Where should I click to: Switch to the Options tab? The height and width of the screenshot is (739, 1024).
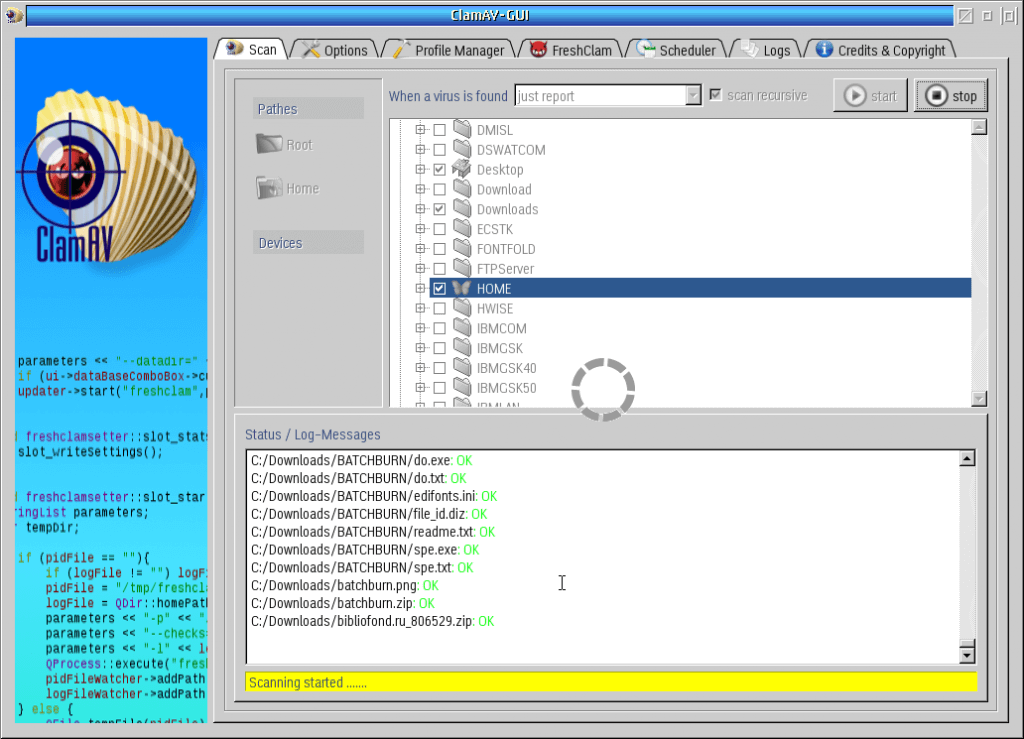[345, 50]
